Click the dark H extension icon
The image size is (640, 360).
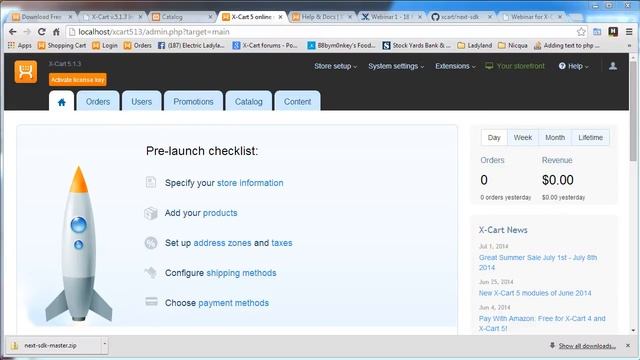[613, 32]
